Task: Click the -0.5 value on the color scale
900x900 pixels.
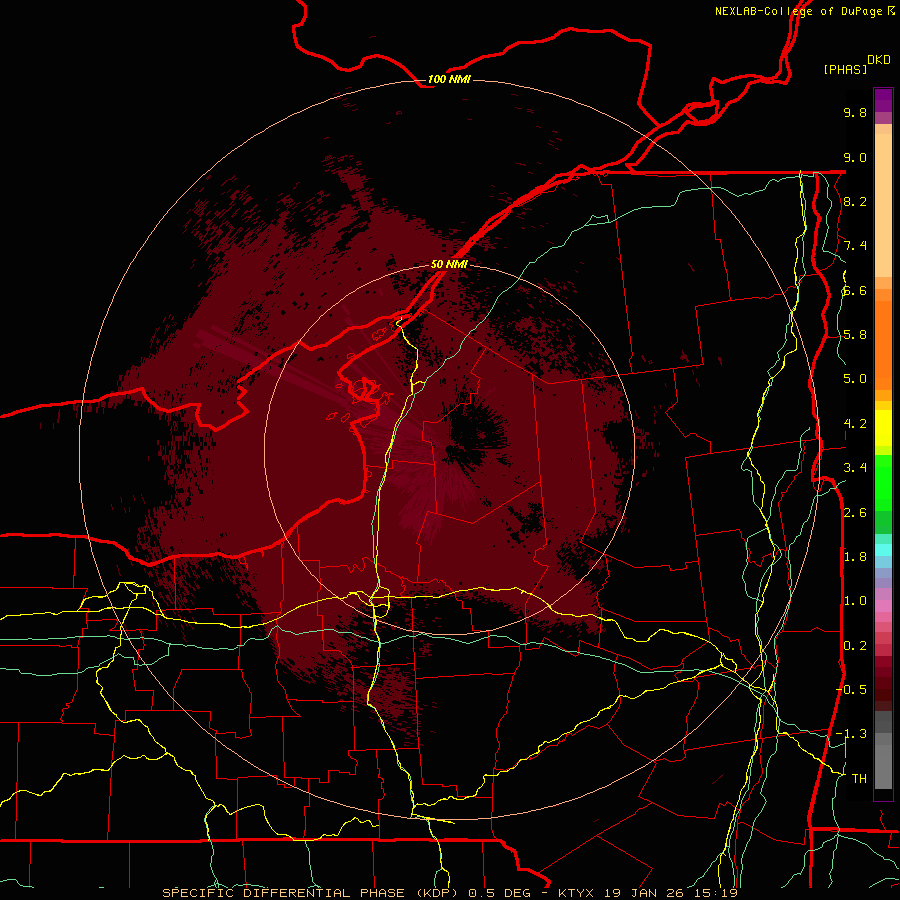Action: (851, 690)
